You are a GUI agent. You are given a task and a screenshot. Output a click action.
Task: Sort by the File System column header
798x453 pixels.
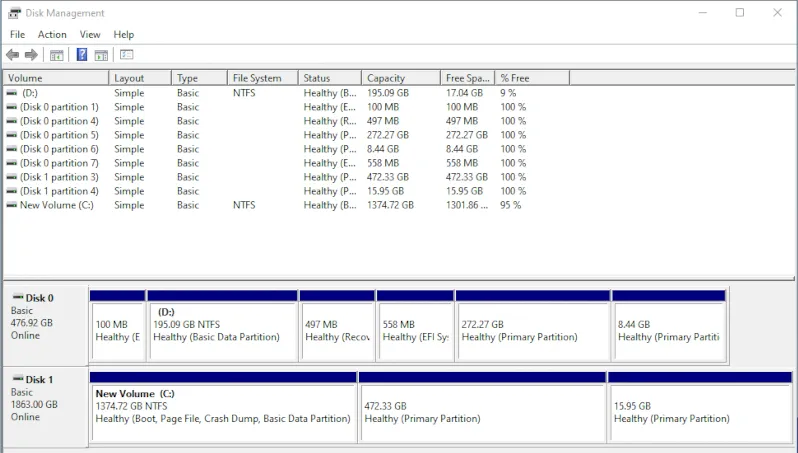(263, 78)
